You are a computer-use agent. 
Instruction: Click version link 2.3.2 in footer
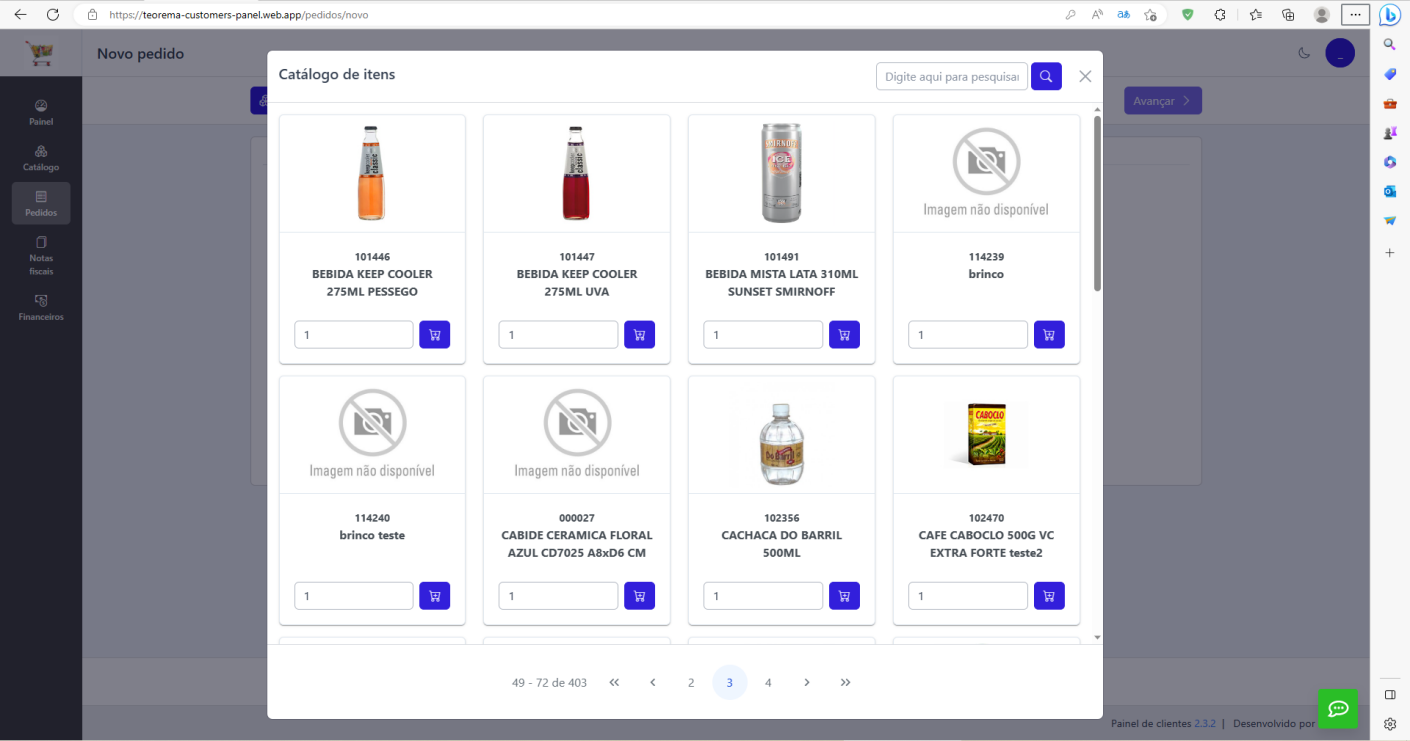click(1205, 723)
